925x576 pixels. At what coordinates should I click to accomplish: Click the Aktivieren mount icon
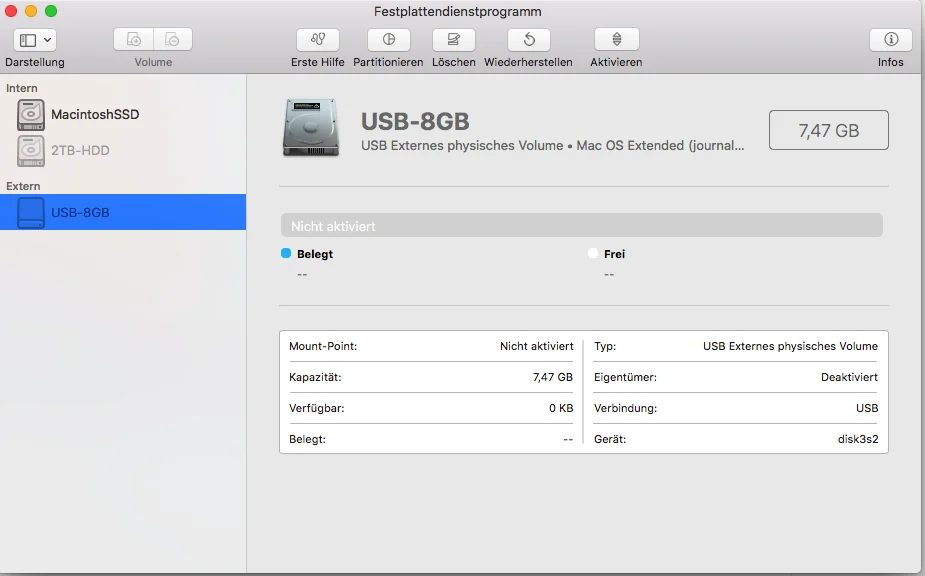coord(616,40)
